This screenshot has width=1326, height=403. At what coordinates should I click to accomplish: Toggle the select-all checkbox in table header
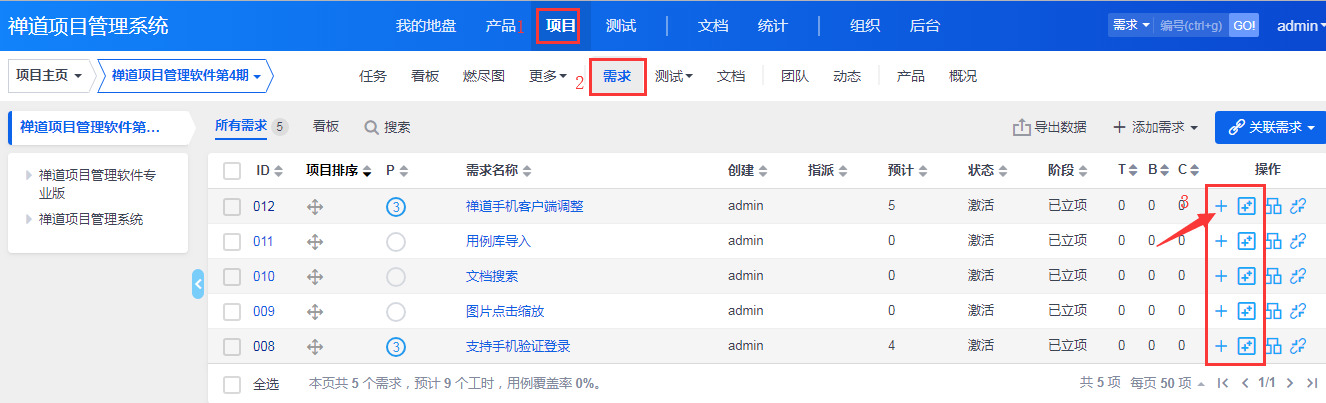pos(232,171)
